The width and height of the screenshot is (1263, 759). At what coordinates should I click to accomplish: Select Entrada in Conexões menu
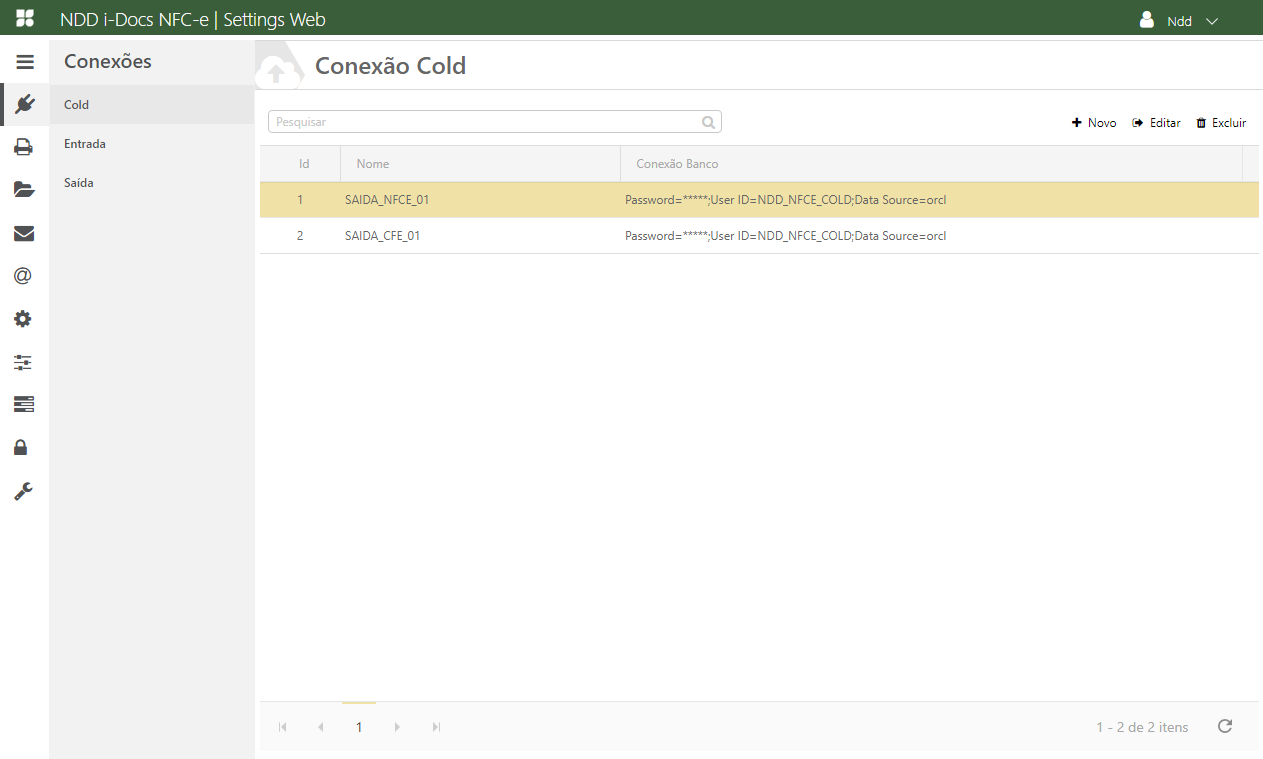point(85,144)
